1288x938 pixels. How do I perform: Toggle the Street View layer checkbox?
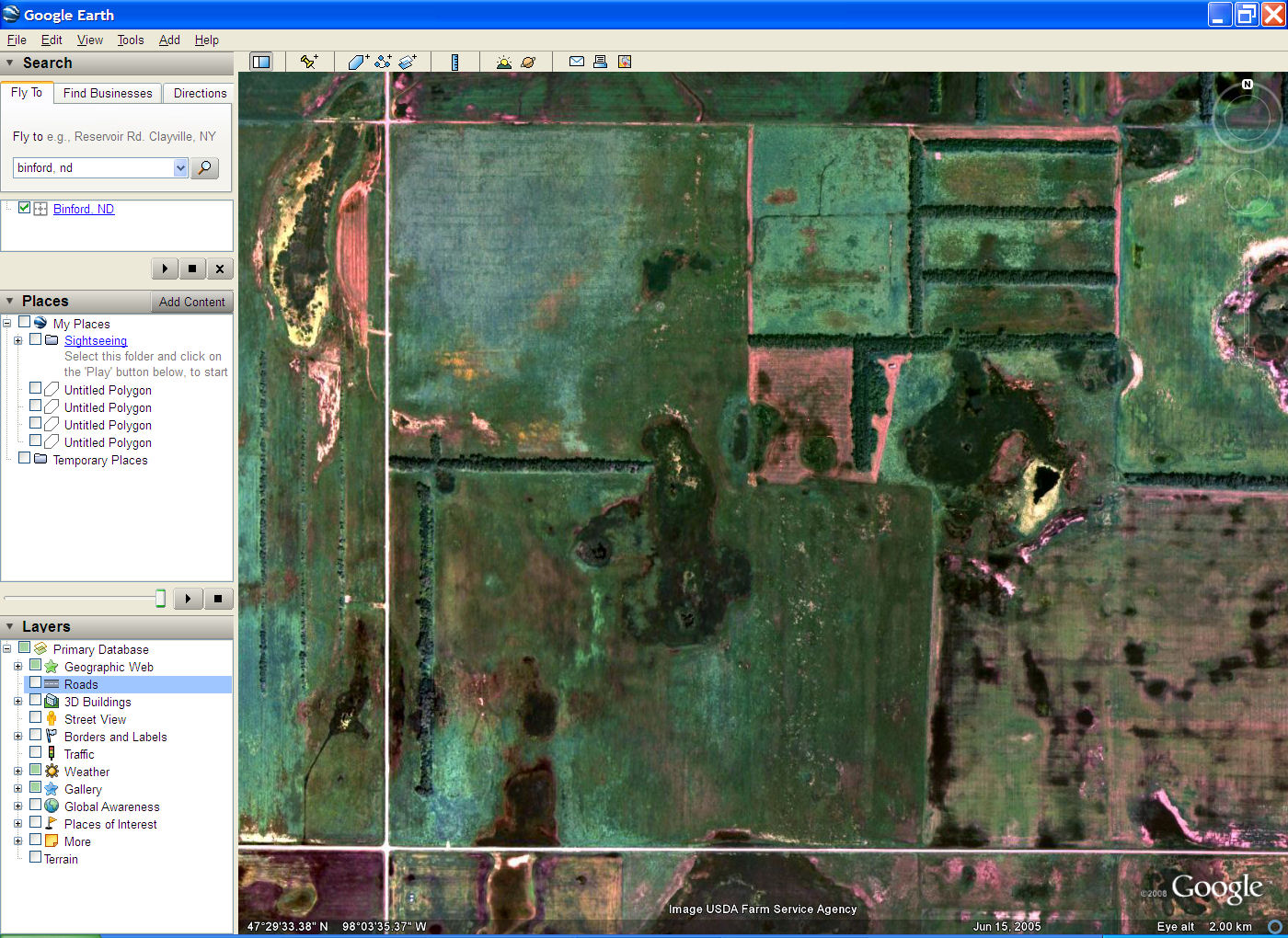pos(35,717)
